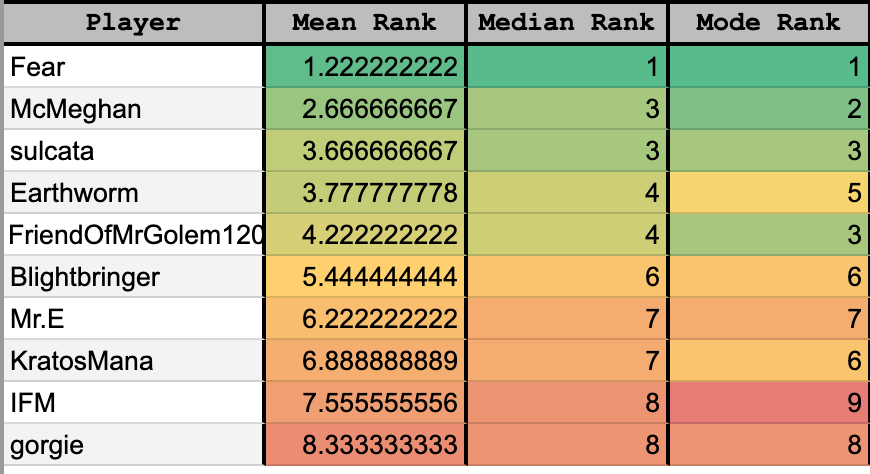Select the gorgie name cell
This screenshot has width=870, height=474.
pyautogui.click(x=133, y=445)
